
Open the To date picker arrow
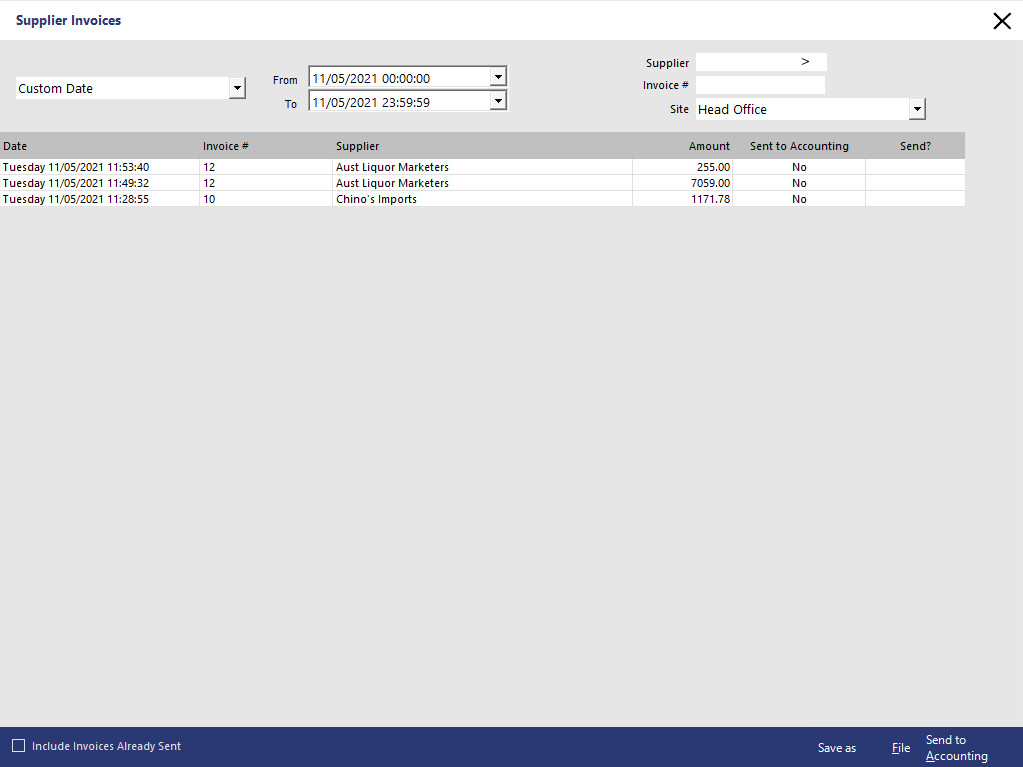(497, 100)
